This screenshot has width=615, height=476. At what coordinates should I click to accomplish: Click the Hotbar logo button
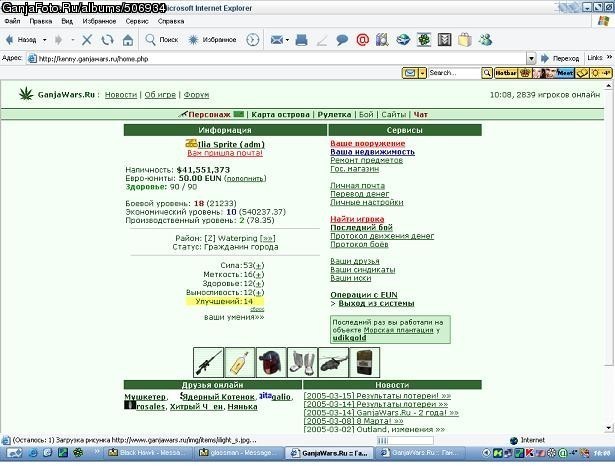click(x=506, y=73)
